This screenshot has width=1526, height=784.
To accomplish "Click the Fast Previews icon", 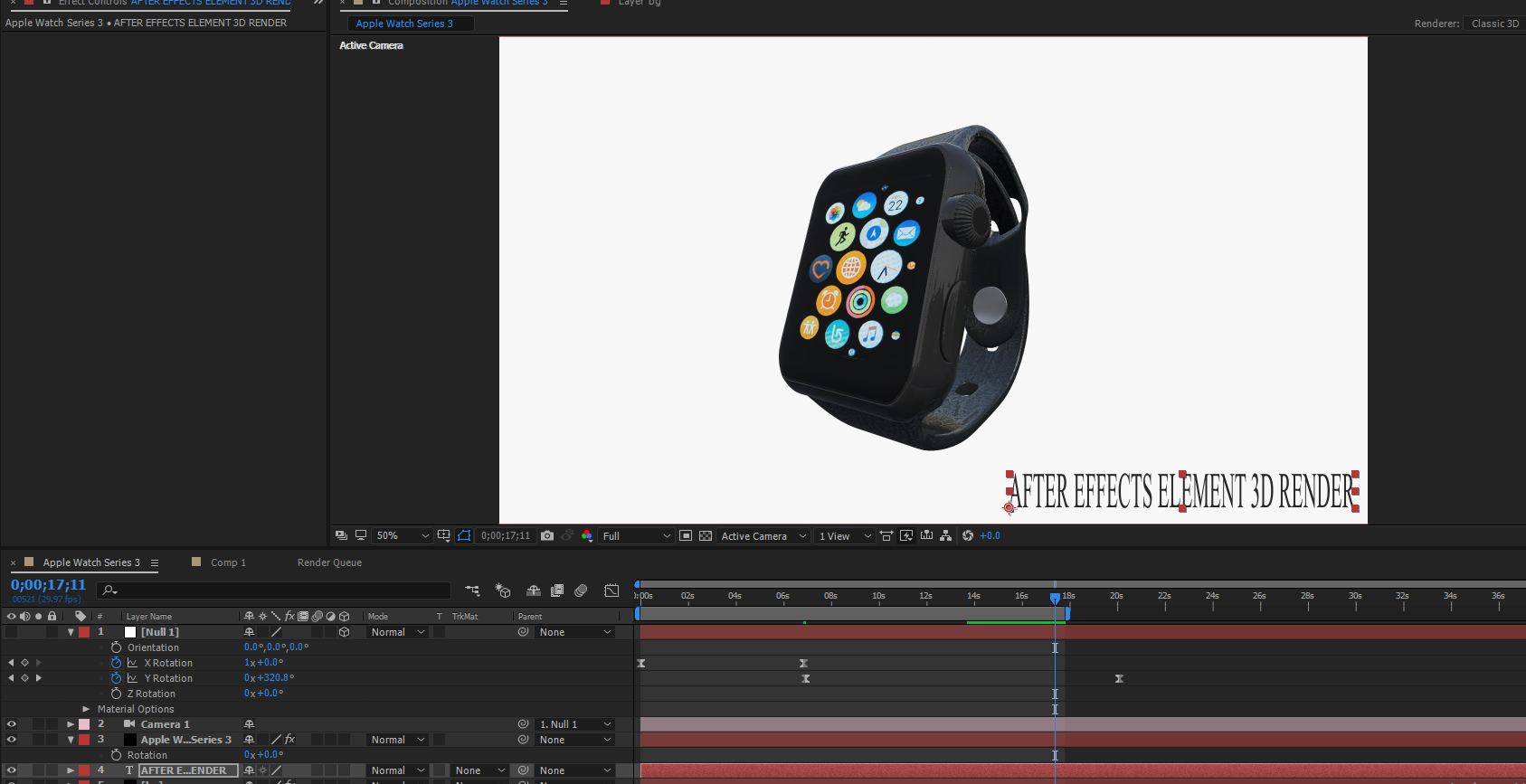I will (906, 535).
